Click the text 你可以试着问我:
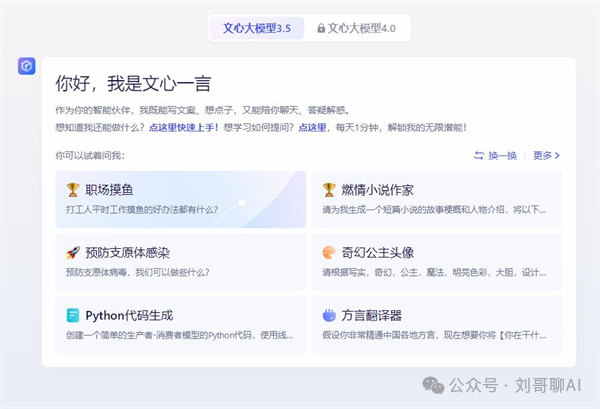 coord(90,155)
